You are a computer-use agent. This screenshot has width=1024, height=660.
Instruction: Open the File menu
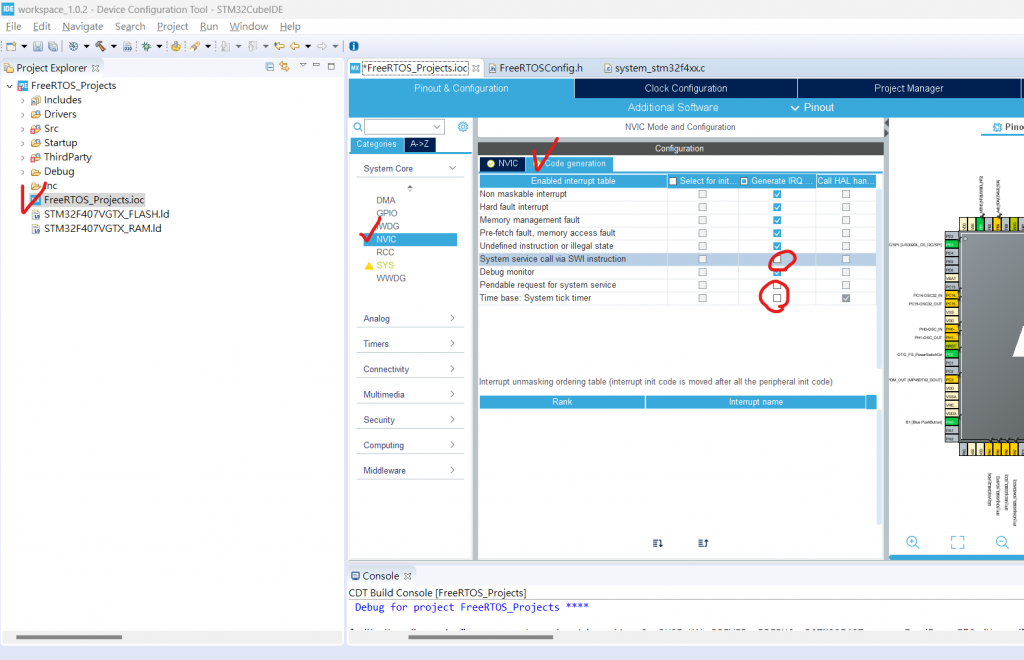pyautogui.click(x=14, y=27)
